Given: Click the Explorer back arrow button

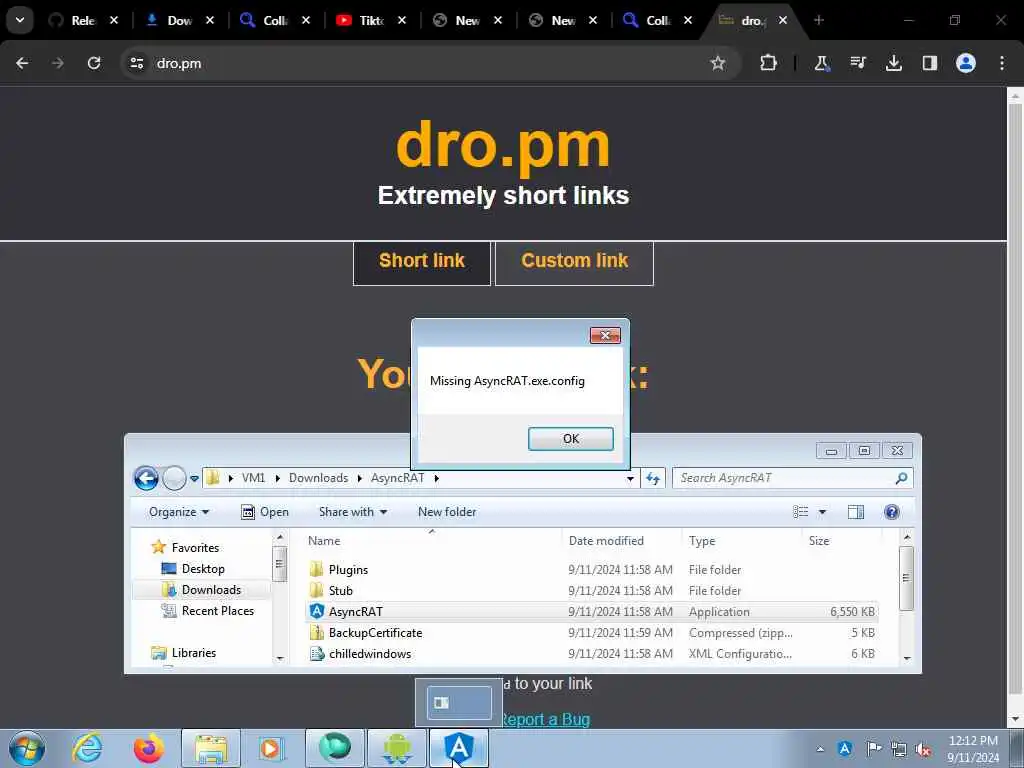Looking at the screenshot, I should 146,478.
